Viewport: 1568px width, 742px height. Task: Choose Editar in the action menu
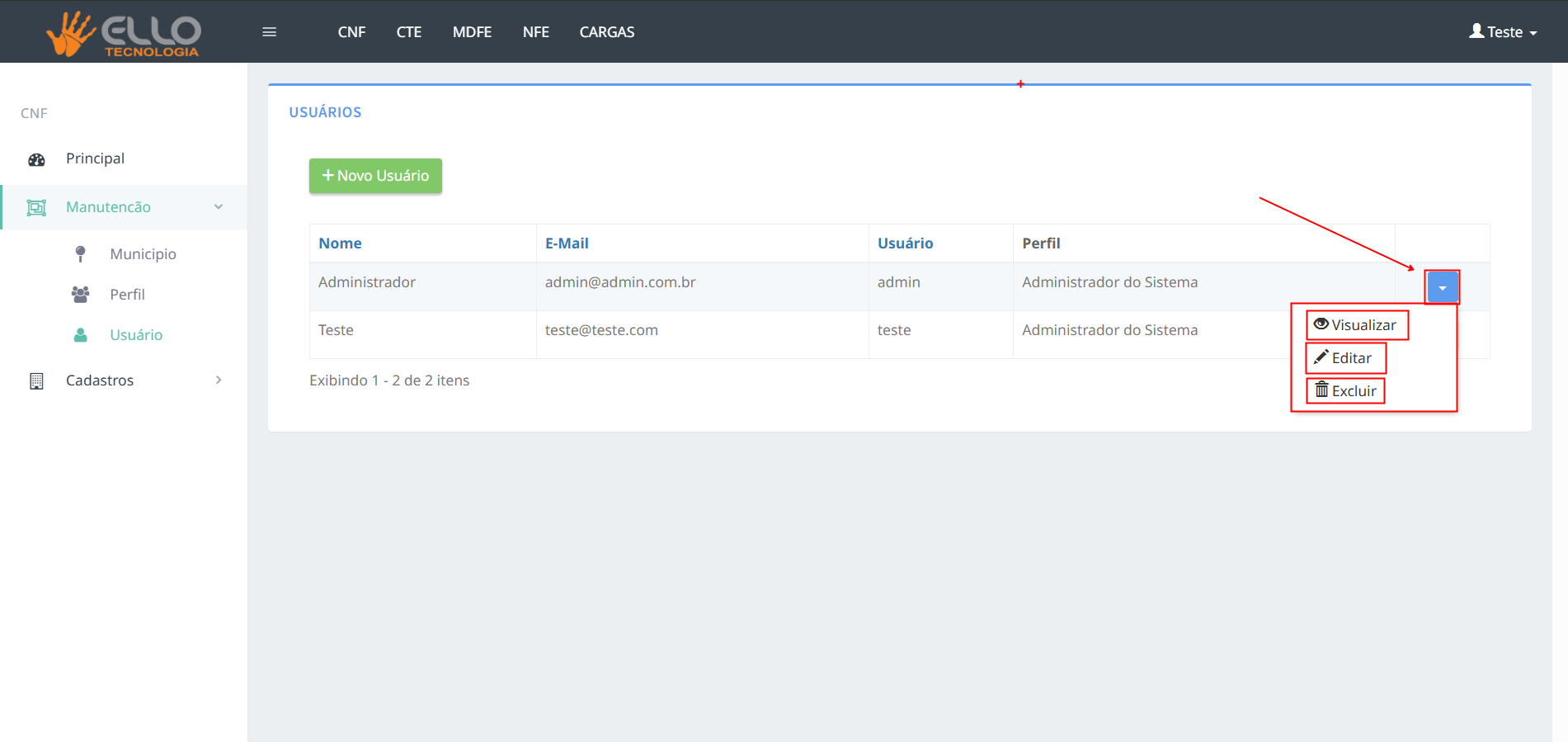point(1344,358)
